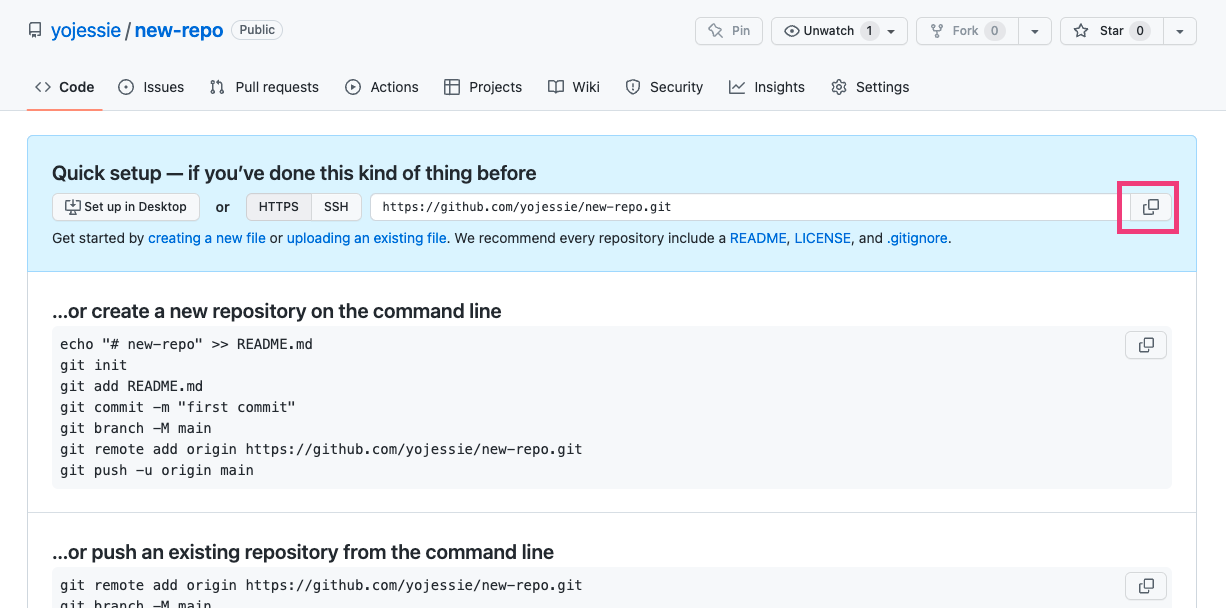Fork the new-repo repository

coord(967,31)
